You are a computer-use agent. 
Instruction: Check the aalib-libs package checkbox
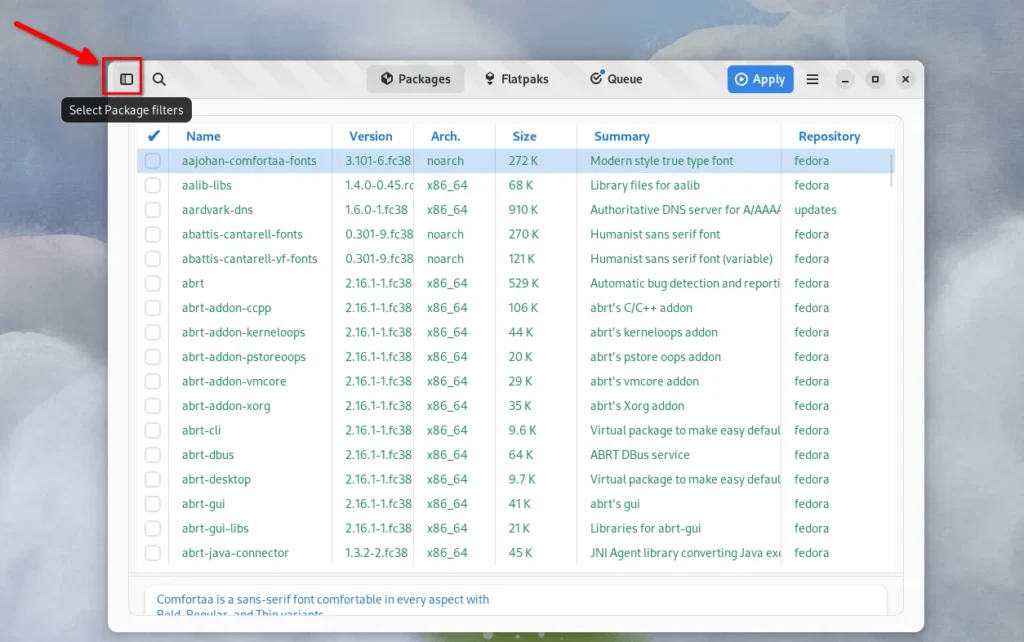pos(153,185)
